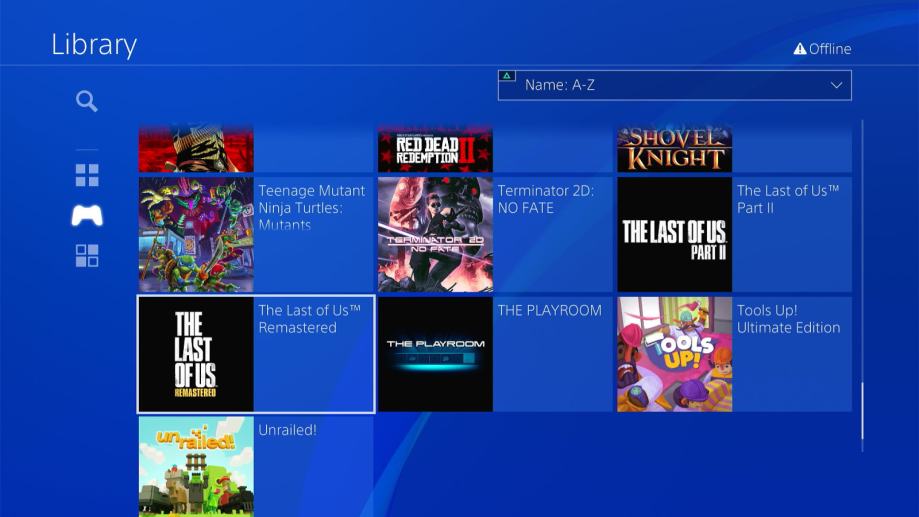Screen dimensions: 919x517
Task: Click the Tools Up! Ultimate Edition title text
Action: coord(788,319)
